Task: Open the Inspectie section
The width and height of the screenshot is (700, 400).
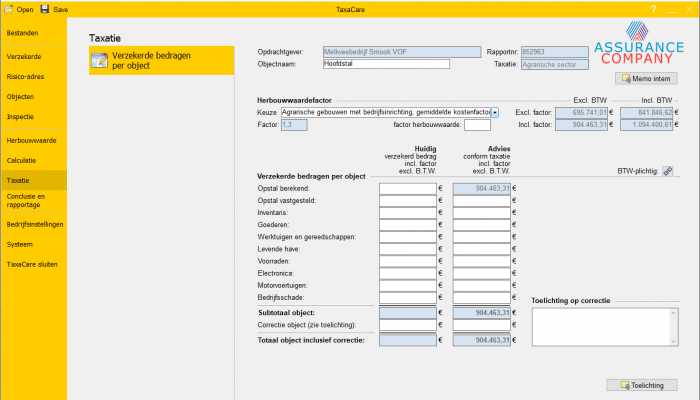Action: (x=20, y=117)
